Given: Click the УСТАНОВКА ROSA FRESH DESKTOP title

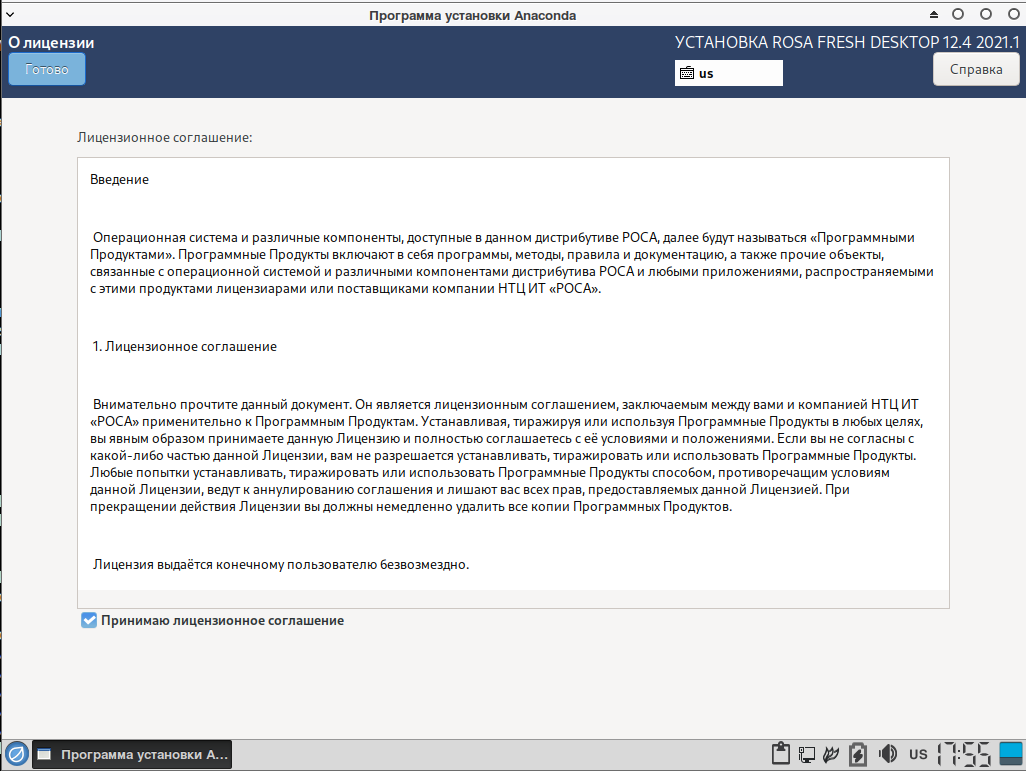Looking at the screenshot, I should pos(847,43).
